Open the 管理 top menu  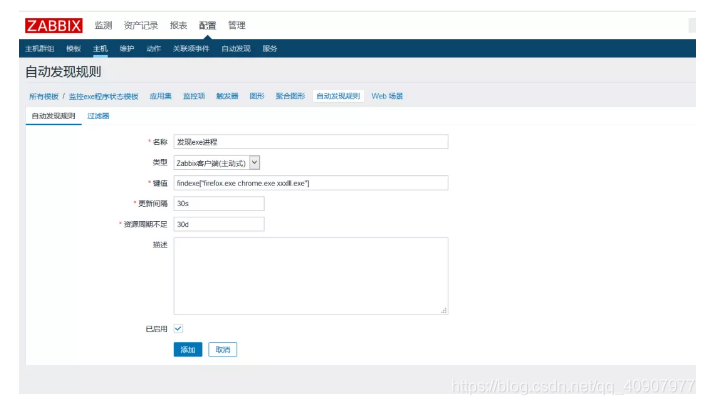tap(236, 25)
